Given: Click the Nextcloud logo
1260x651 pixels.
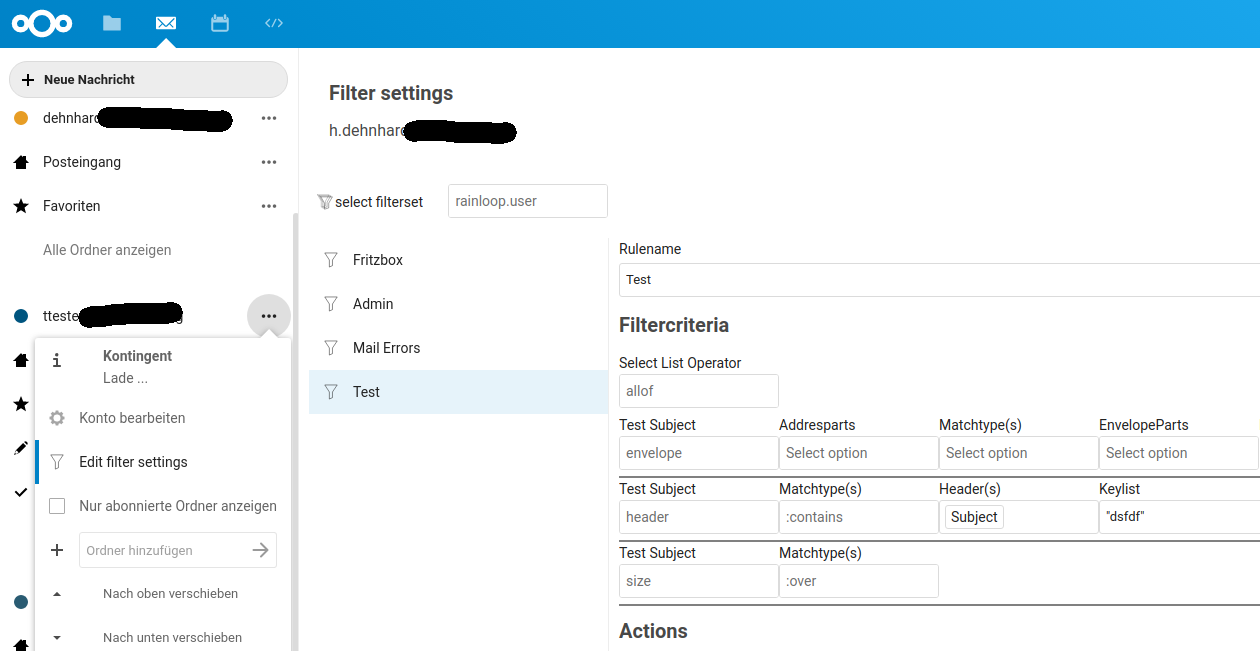Looking at the screenshot, I should [42, 23].
